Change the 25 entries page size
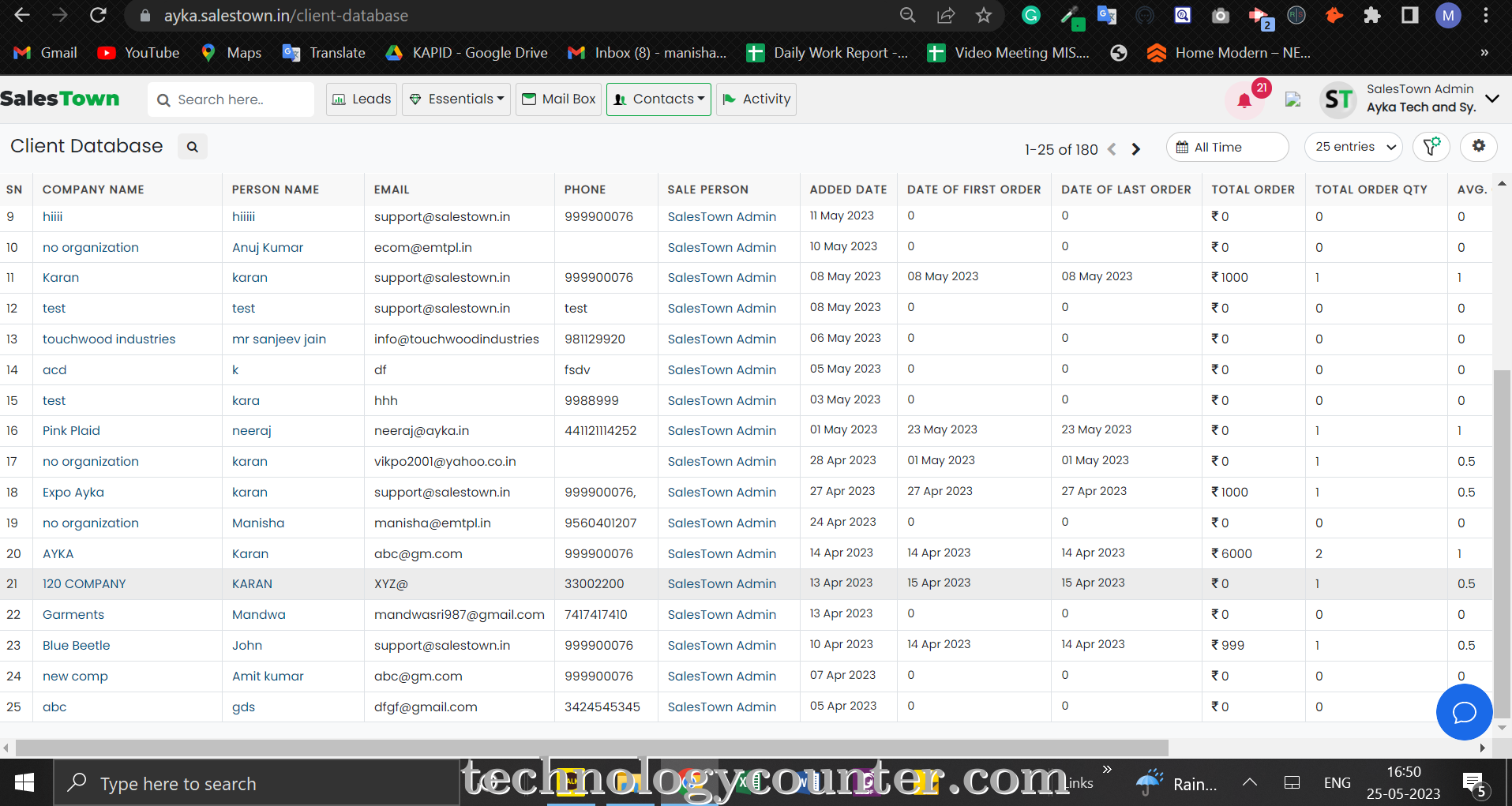This screenshot has width=1512, height=806. (x=1353, y=147)
